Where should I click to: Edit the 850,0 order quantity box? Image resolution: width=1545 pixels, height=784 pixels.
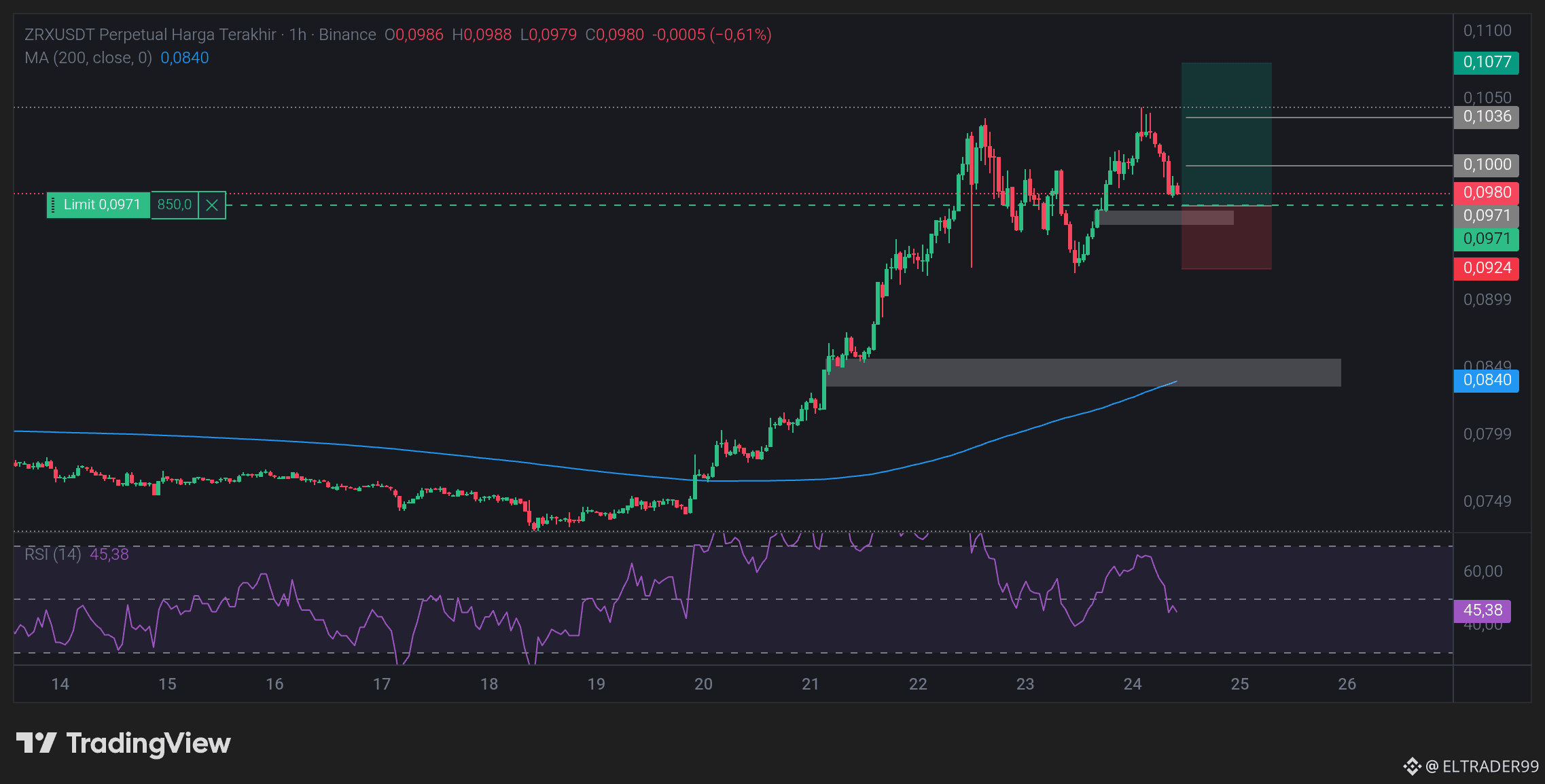tap(175, 204)
